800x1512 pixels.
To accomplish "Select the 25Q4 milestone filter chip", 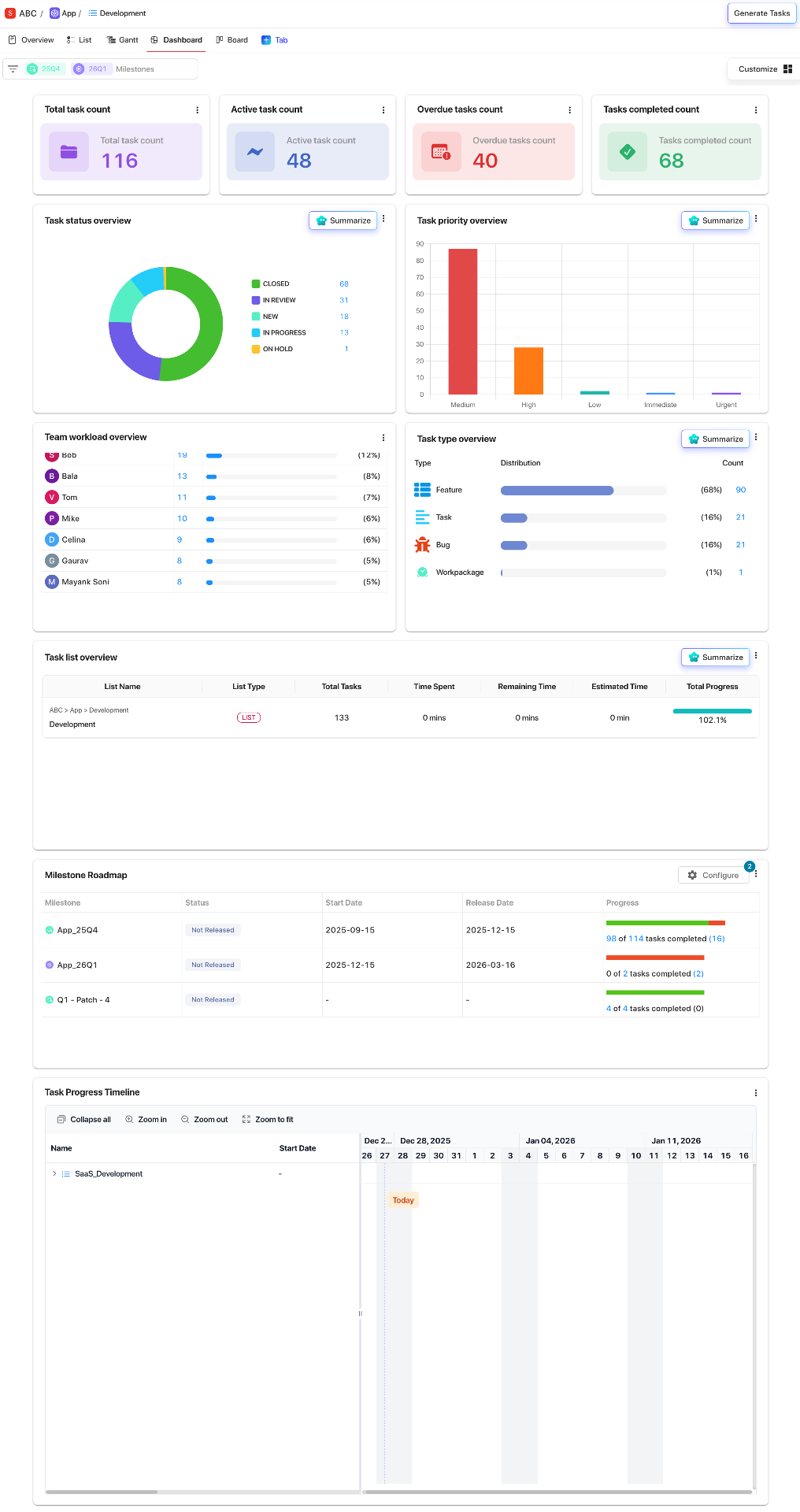I will (44, 69).
